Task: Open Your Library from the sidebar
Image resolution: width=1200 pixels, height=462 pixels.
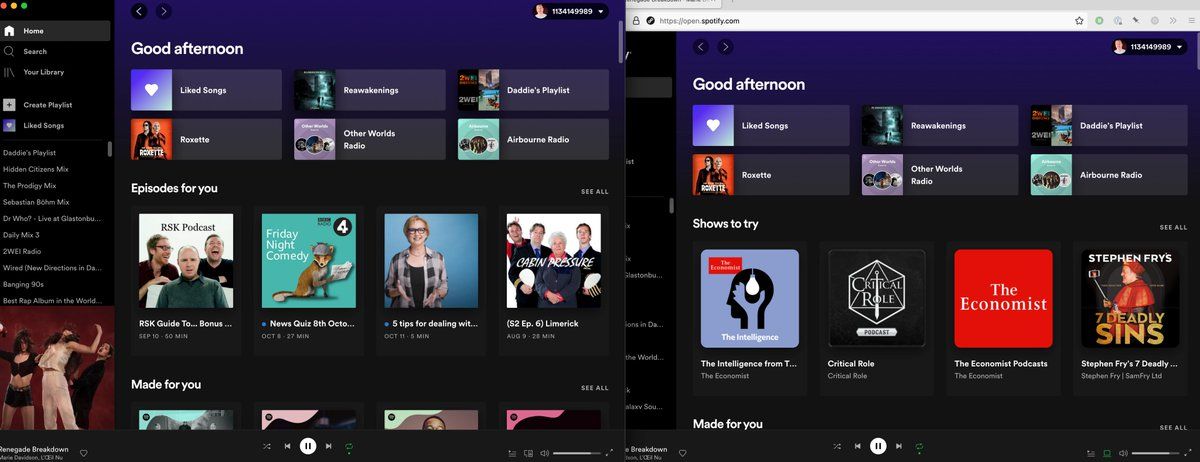Action: coord(43,72)
